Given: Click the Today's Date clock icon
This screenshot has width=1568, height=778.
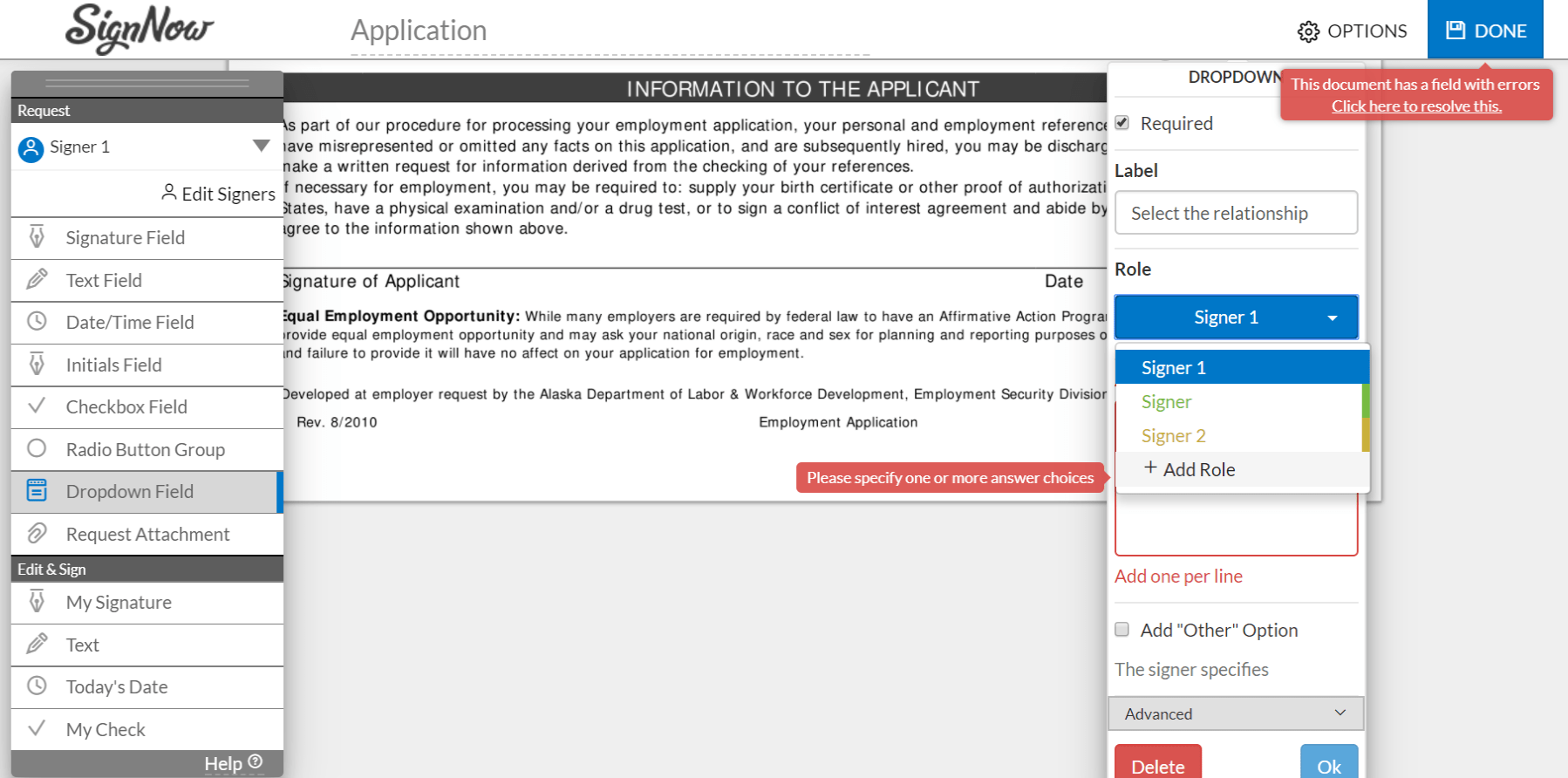Looking at the screenshot, I should pyautogui.click(x=37, y=686).
